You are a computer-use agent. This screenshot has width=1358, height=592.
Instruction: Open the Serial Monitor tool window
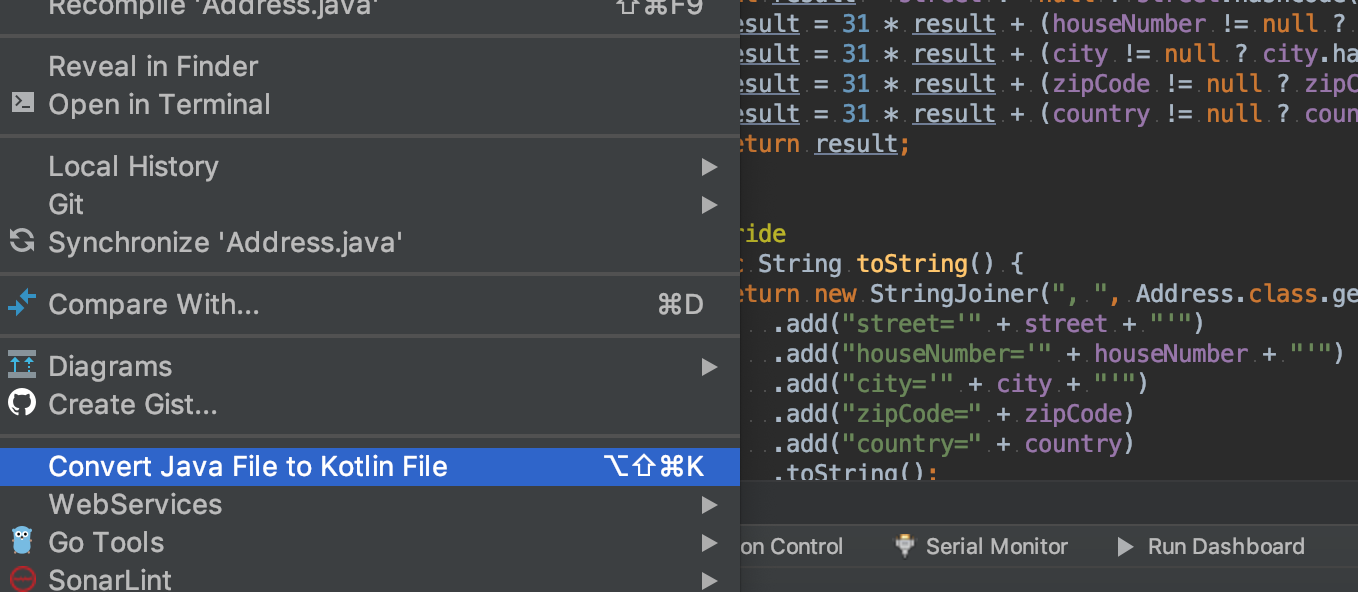pyautogui.click(x=982, y=546)
